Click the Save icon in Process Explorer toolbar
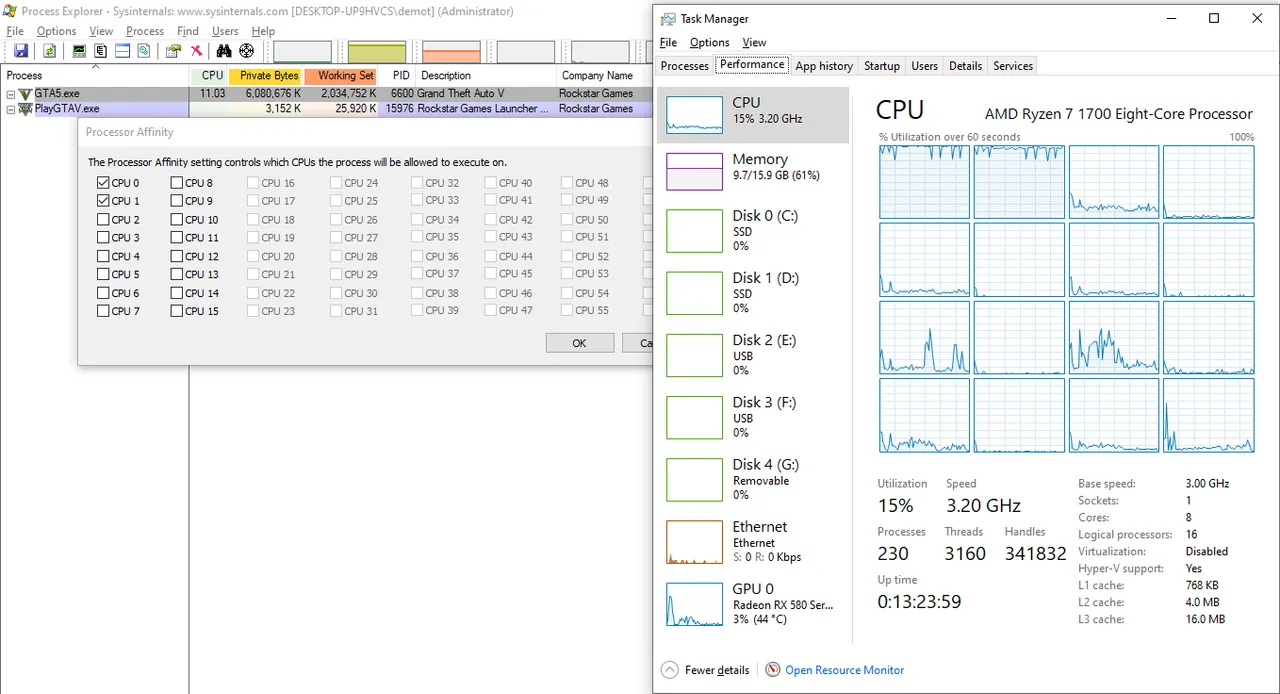1280x694 pixels. pyautogui.click(x=20, y=51)
